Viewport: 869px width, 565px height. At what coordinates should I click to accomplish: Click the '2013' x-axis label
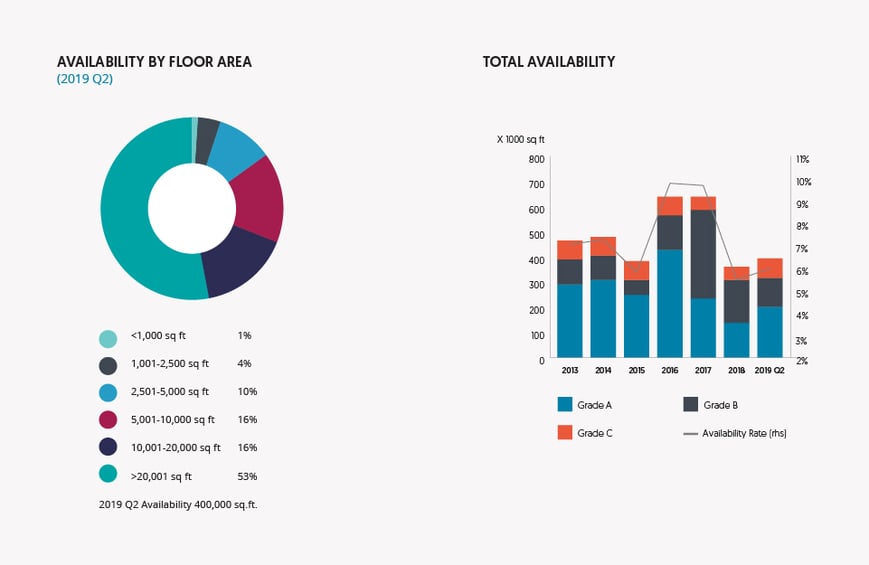point(570,370)
